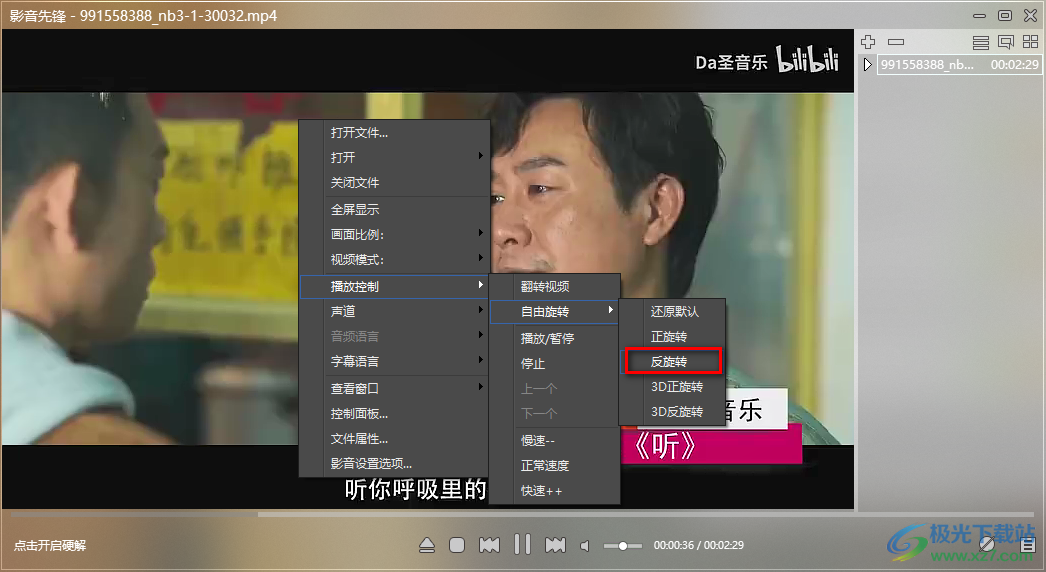Switch playlist to list view
1046x572 pixels.
tap(981, 42)
